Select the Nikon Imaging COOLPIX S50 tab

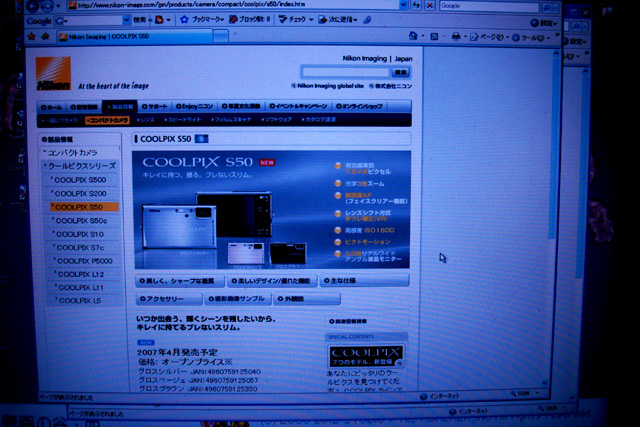tap(135, 36)
